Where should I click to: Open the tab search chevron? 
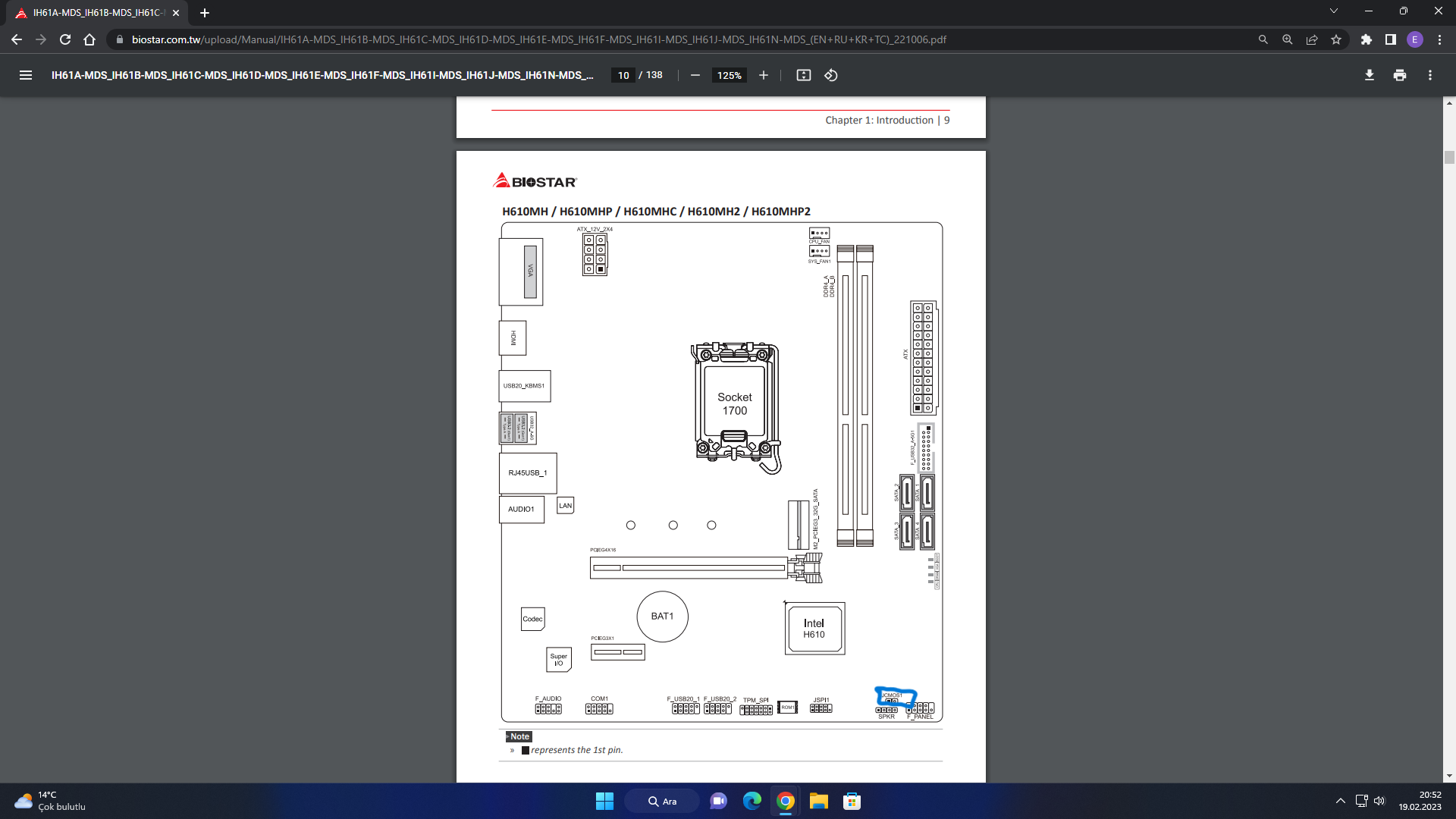click(1333, 11)
